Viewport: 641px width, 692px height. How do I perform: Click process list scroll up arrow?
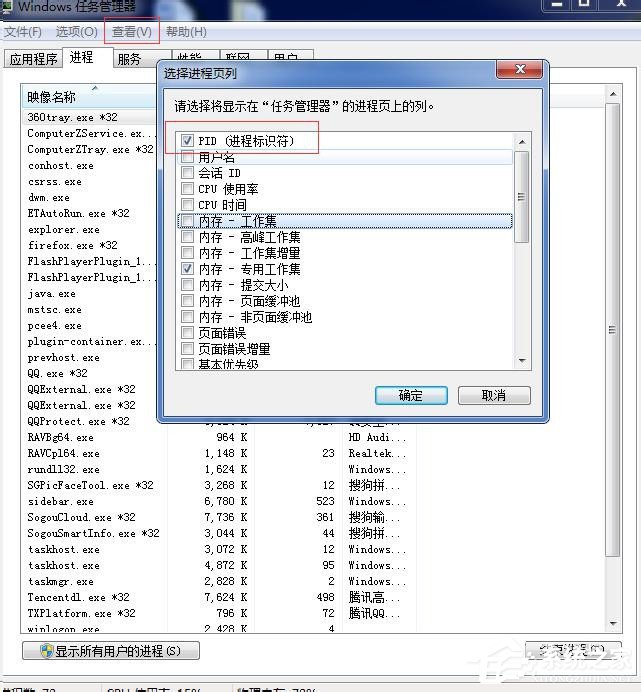(x=613, y=94)
